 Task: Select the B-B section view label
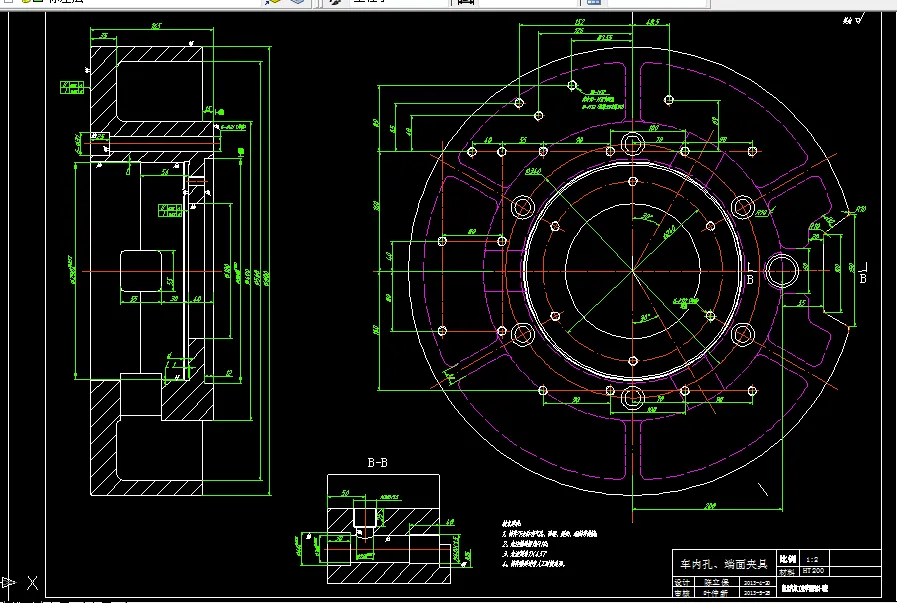point(377,462)
